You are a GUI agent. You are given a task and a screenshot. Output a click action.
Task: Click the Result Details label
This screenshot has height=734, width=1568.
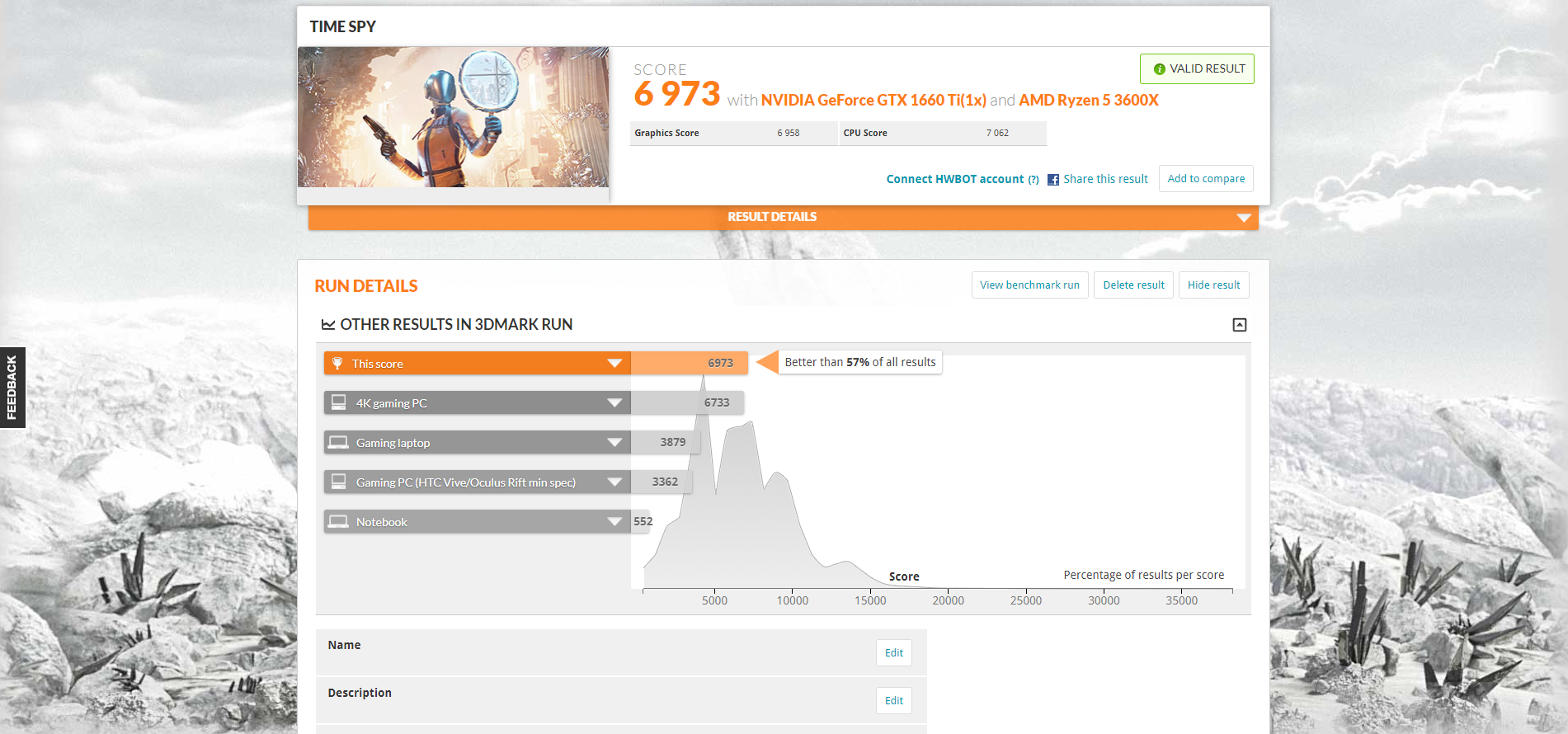(772, 217)
